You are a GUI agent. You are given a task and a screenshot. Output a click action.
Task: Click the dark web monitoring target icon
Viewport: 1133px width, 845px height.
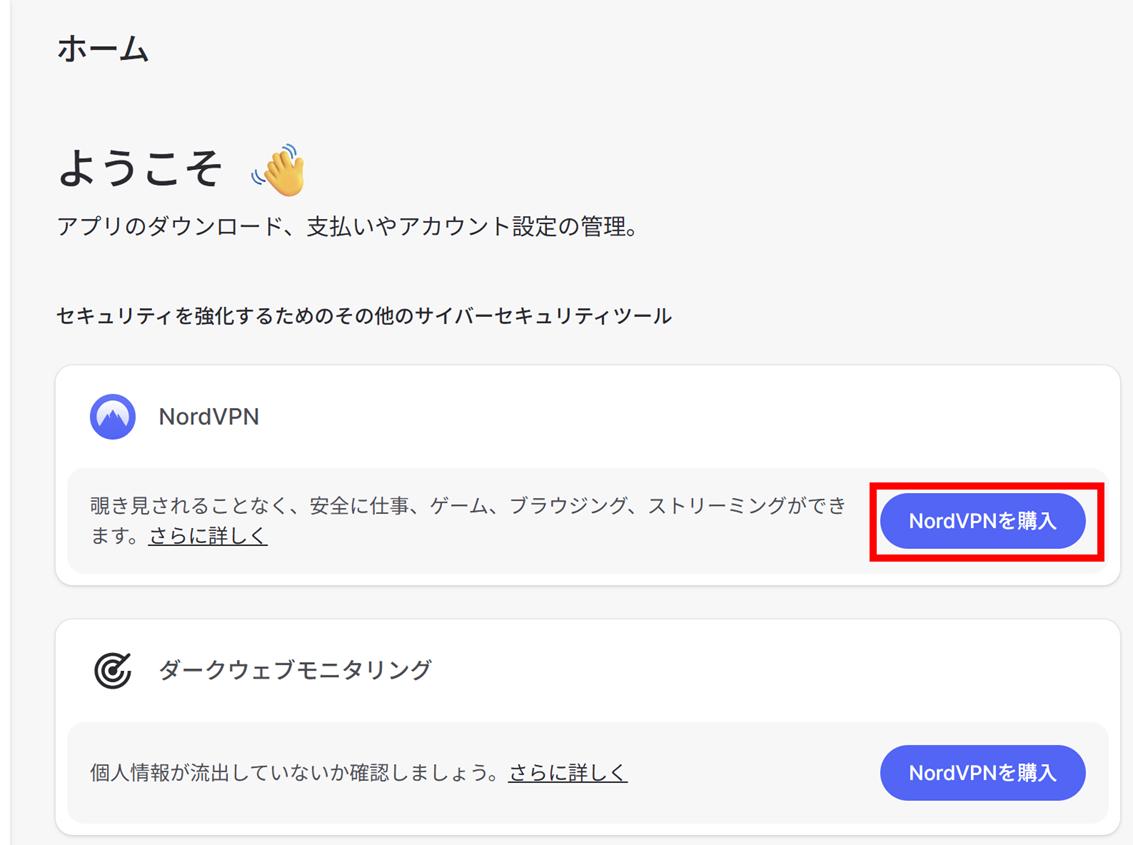coord(113,670)
